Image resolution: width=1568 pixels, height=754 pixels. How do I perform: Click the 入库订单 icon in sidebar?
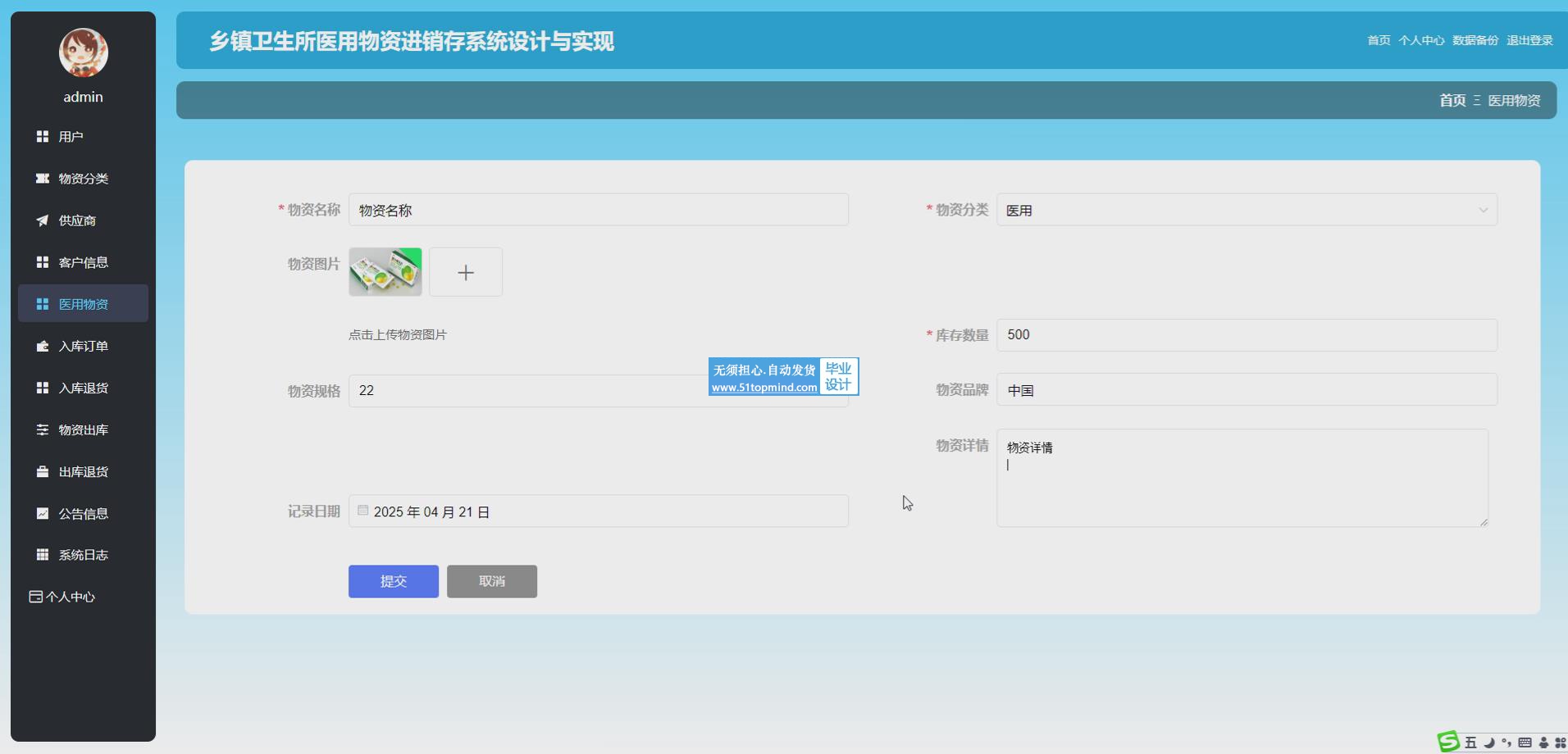click(43, 347)
